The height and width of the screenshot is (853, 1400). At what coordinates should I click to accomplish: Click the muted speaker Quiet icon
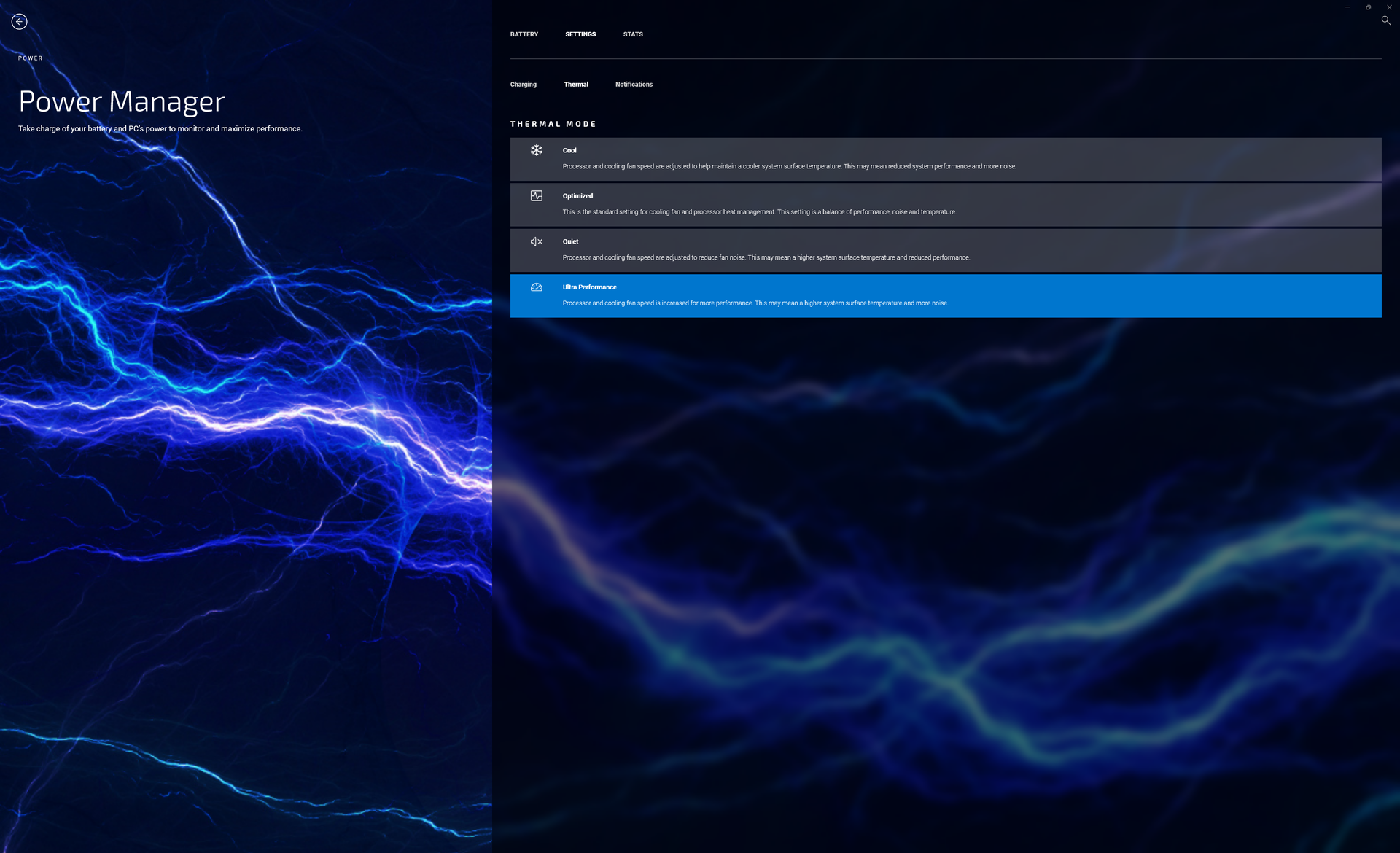(x=537, y=241)
